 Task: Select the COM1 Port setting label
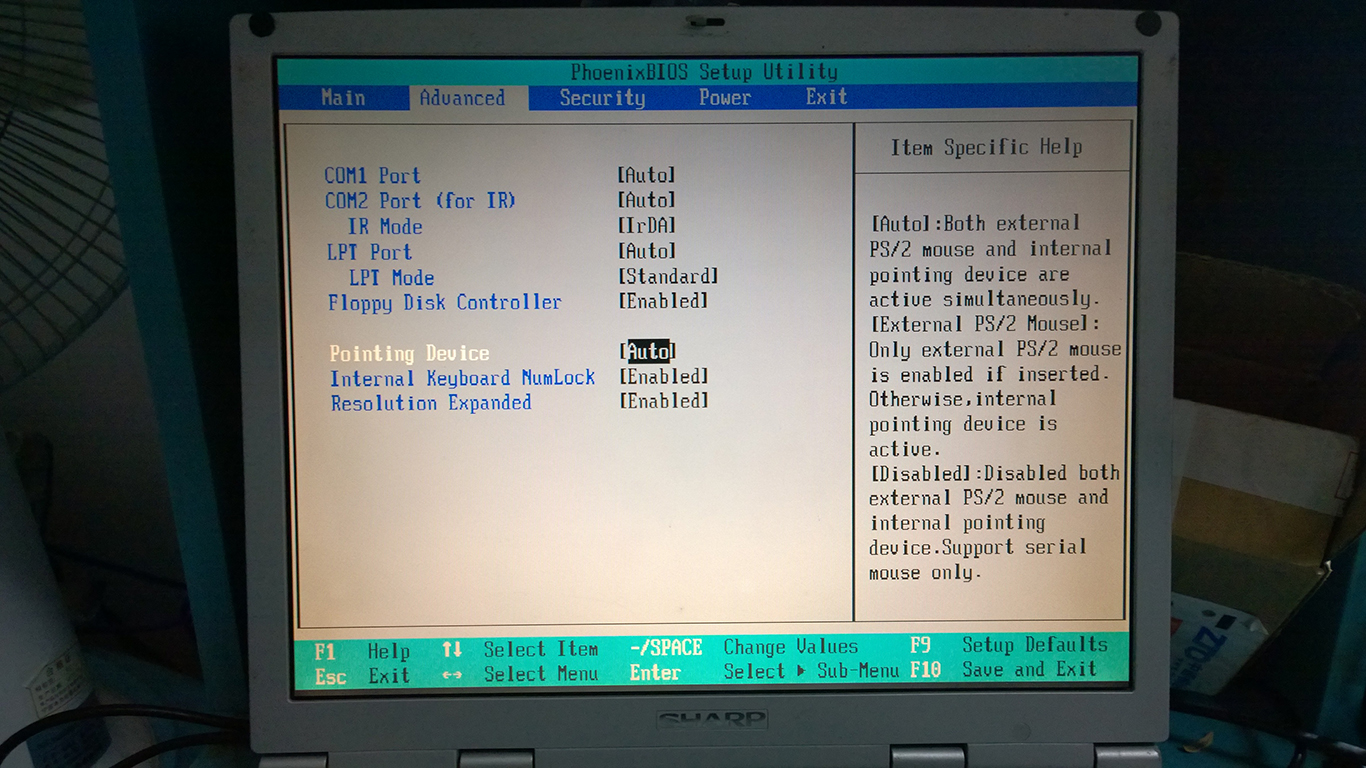(x=372, y=176)
